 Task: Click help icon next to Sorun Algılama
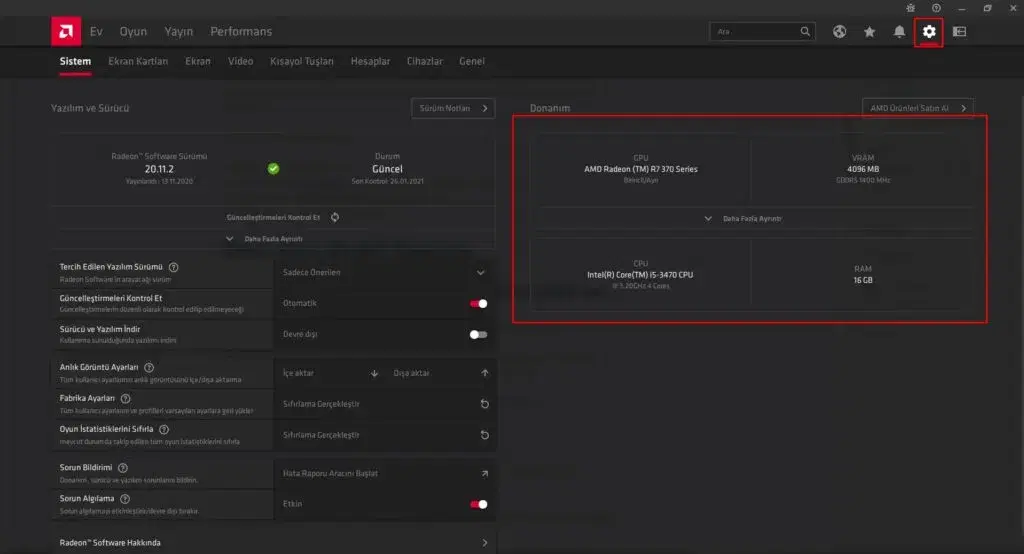[125, 498]
